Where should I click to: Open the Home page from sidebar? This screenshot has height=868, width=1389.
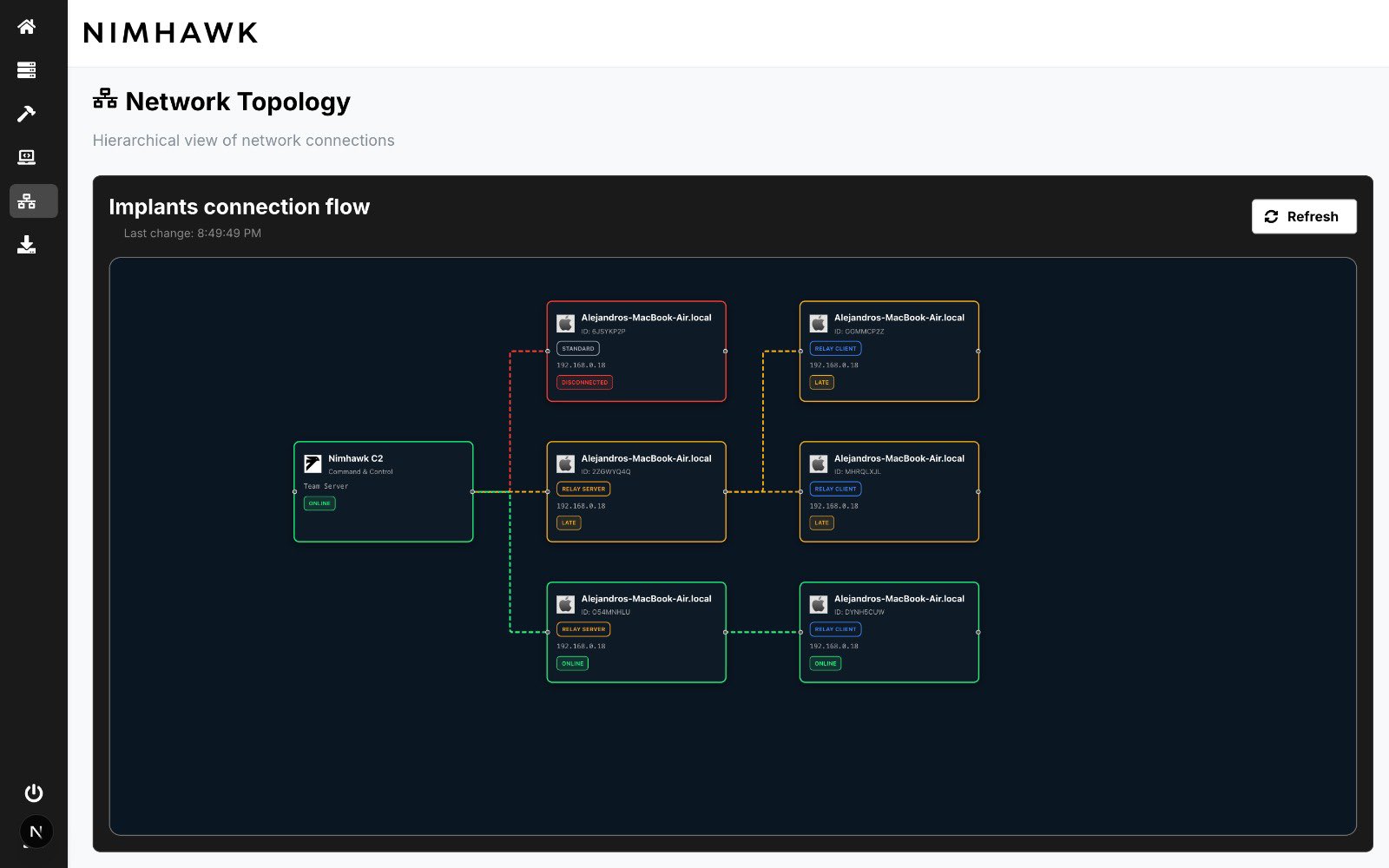(27, 26)
